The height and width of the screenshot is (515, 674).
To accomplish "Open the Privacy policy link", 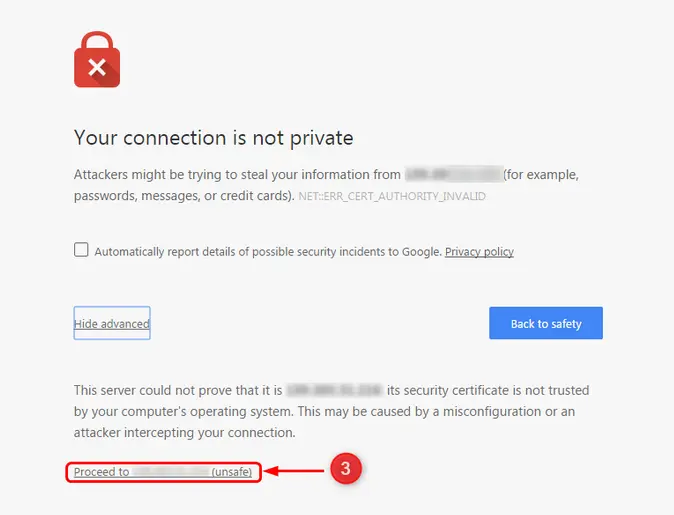I will click(x=479, y=252).
